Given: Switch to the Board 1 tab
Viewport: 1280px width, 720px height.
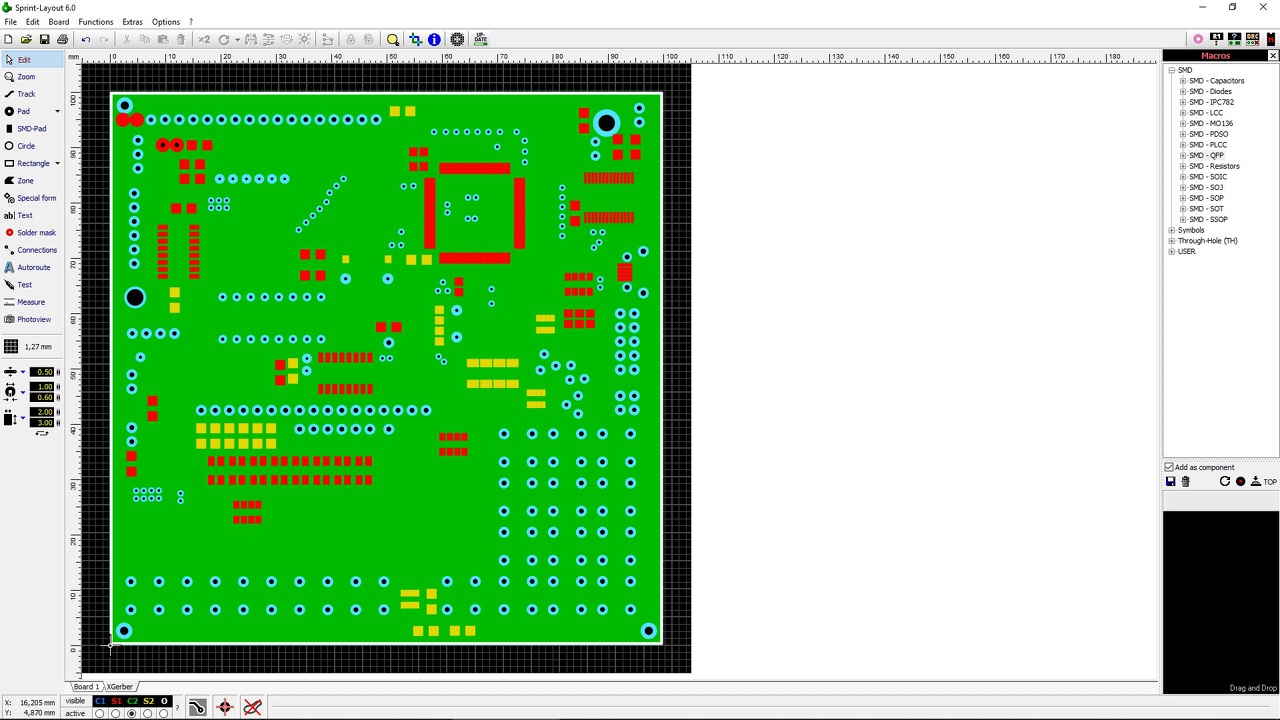Looking at the screenshot, I should (87, 687).
